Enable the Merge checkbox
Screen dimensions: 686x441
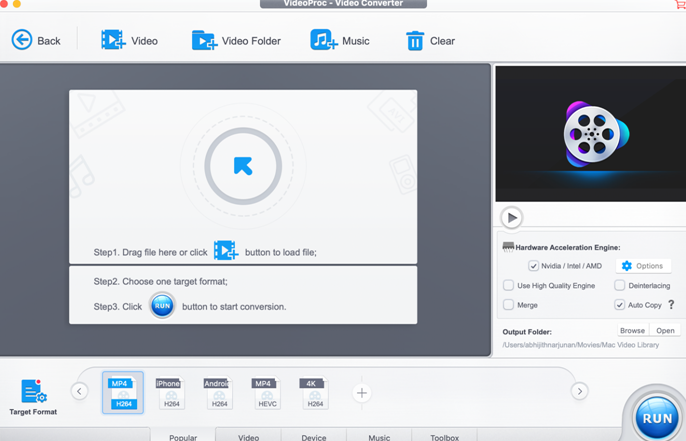[509, 305]
